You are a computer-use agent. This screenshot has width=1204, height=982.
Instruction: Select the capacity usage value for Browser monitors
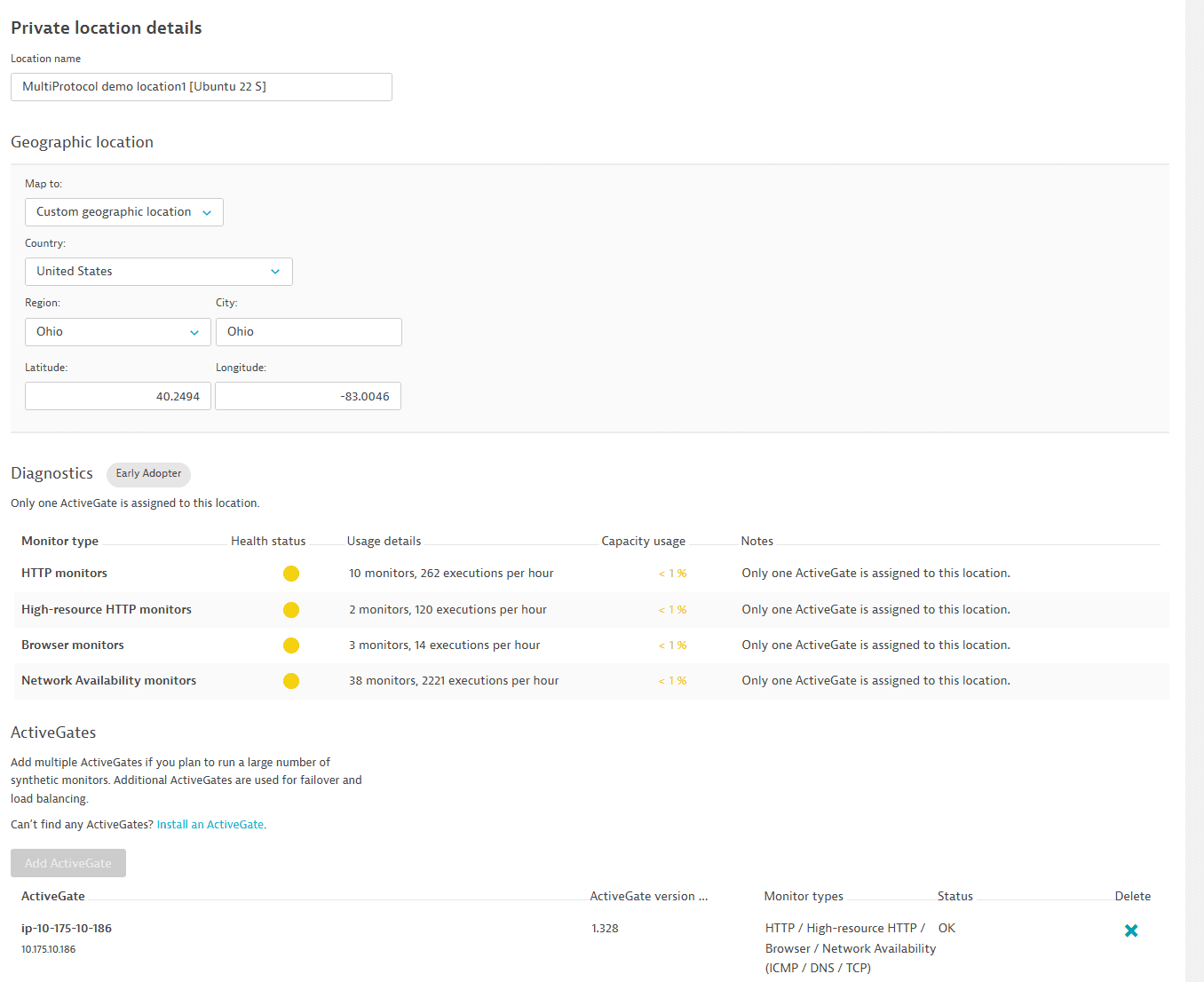pos(673,645)
